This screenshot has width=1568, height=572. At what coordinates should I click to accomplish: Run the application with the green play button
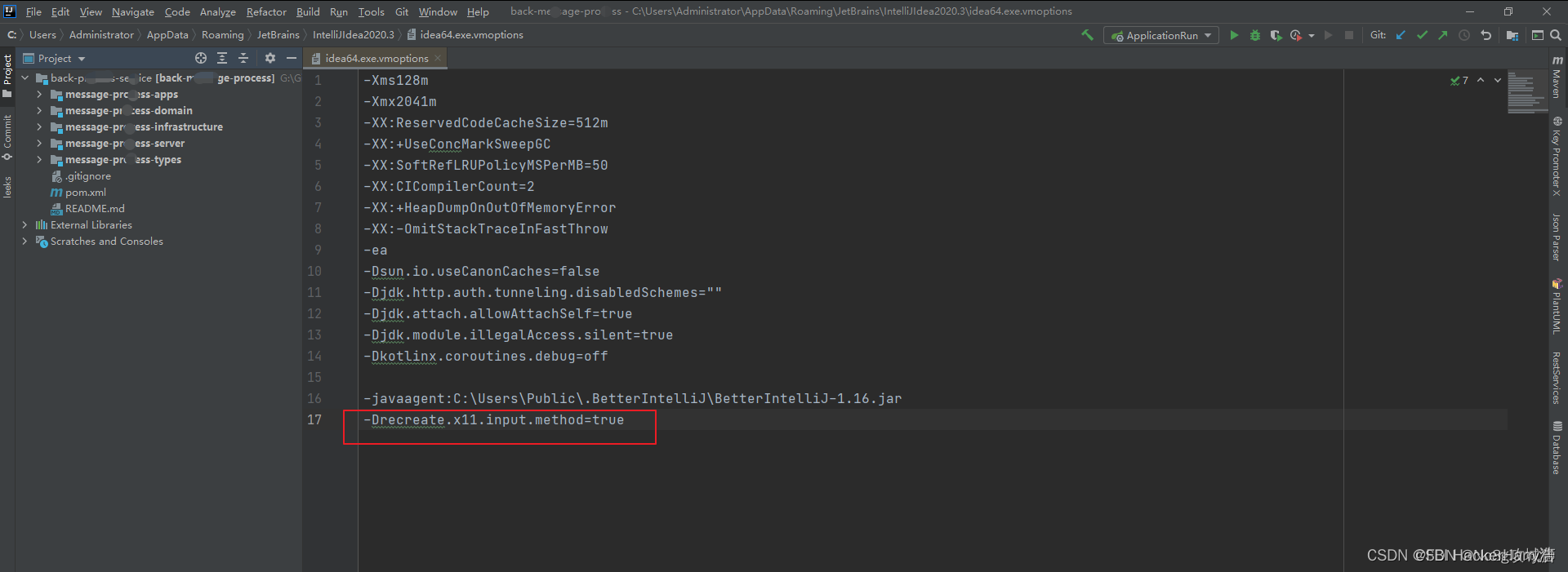(x=1234, y=35)
